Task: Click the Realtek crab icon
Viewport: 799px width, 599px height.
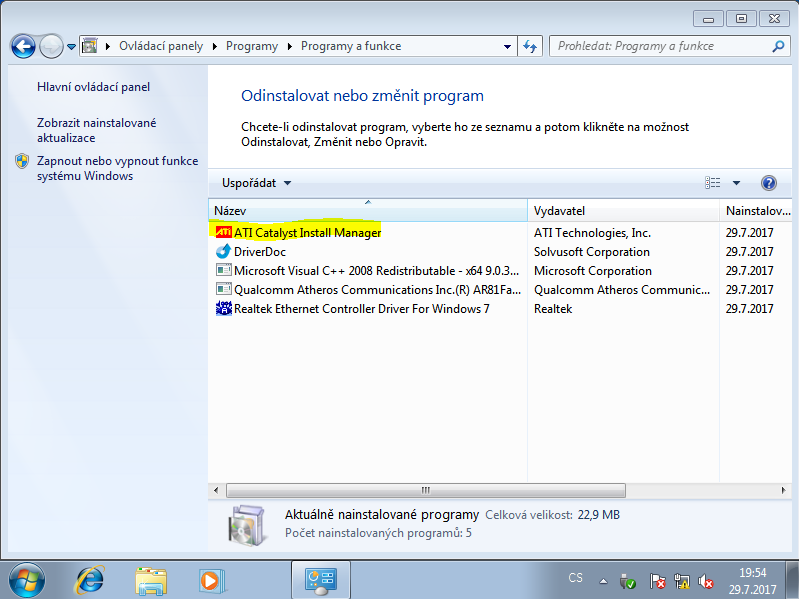Action: (x=223, y=308)
